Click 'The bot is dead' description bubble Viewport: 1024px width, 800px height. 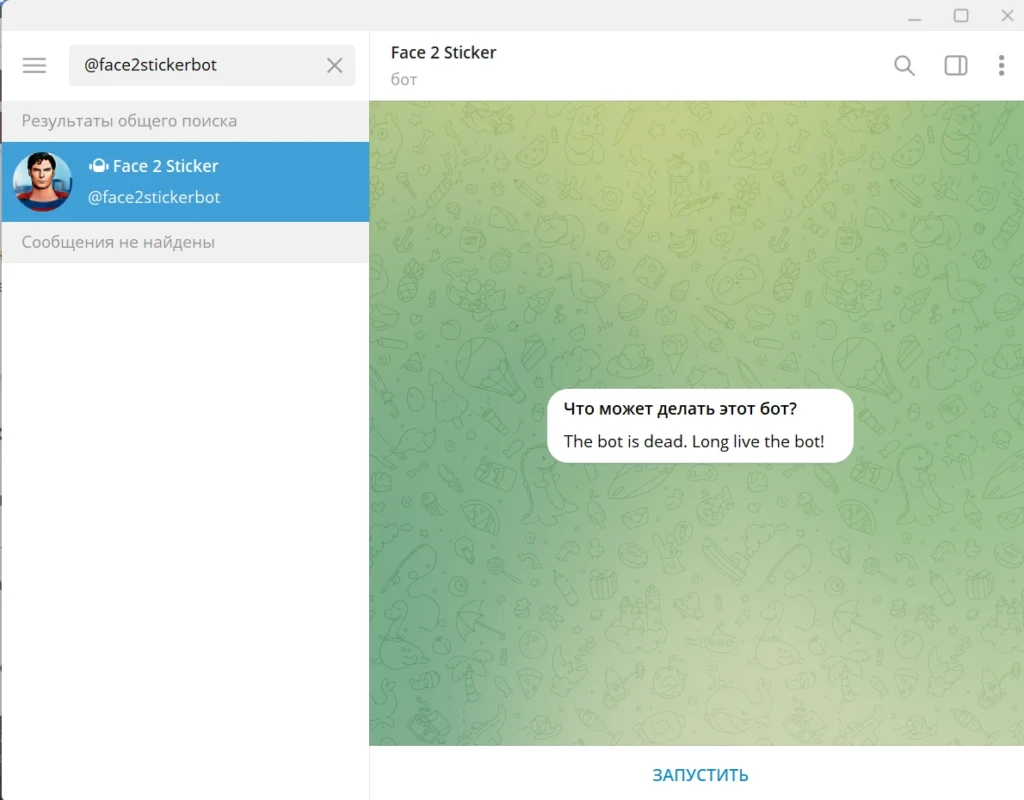pos(700,426)
